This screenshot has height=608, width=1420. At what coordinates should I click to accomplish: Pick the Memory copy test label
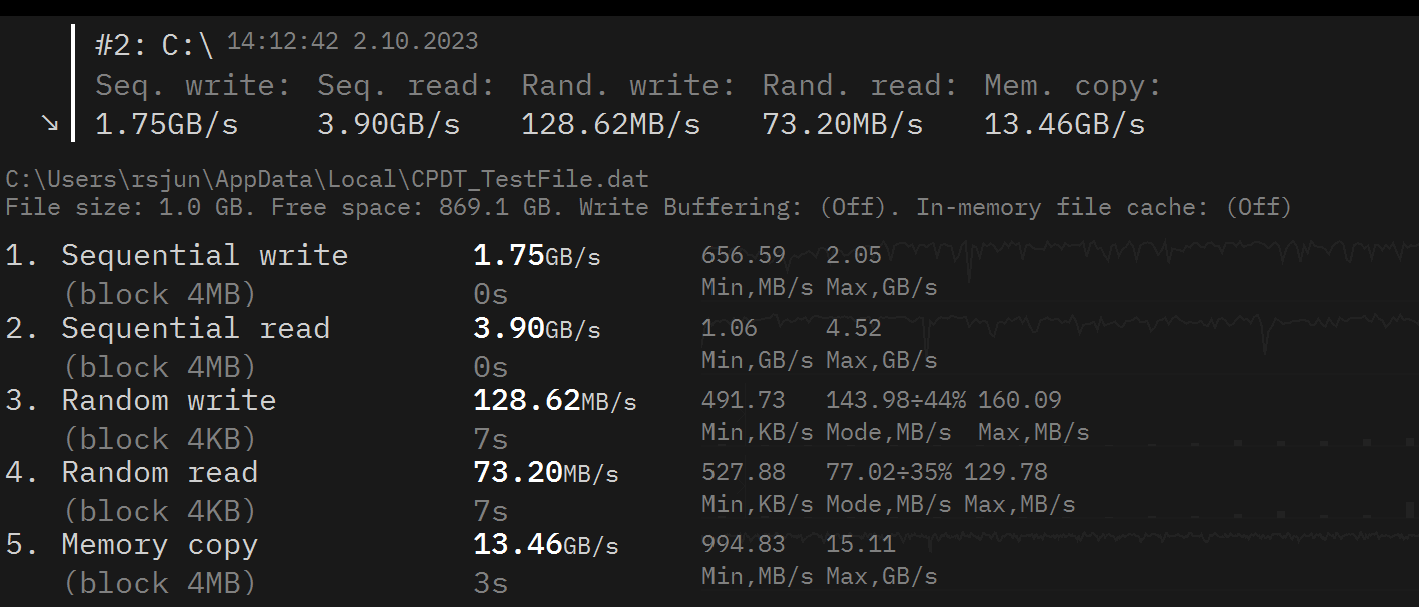pyautogui.click(x=159, y=545)
